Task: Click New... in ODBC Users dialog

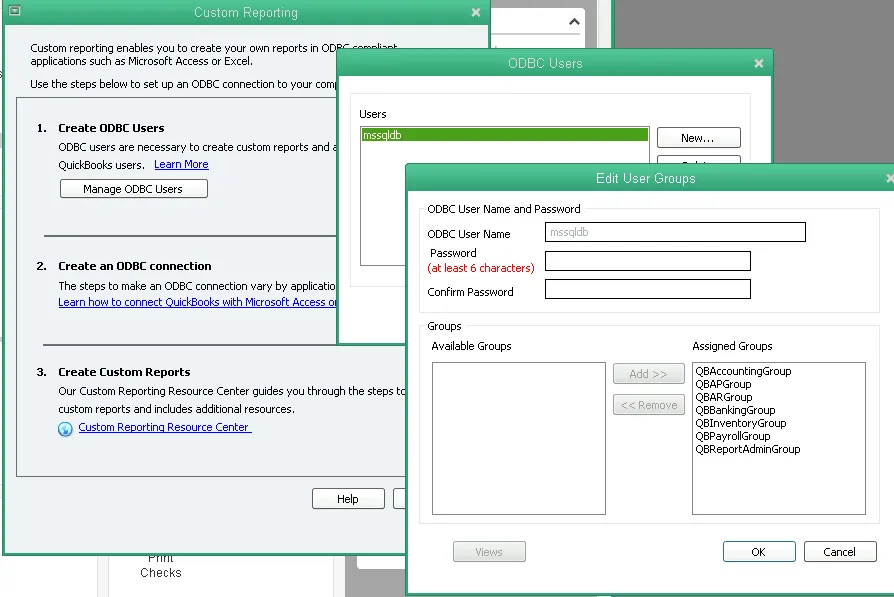Action: pyautogui.click(x=698, y=138)
